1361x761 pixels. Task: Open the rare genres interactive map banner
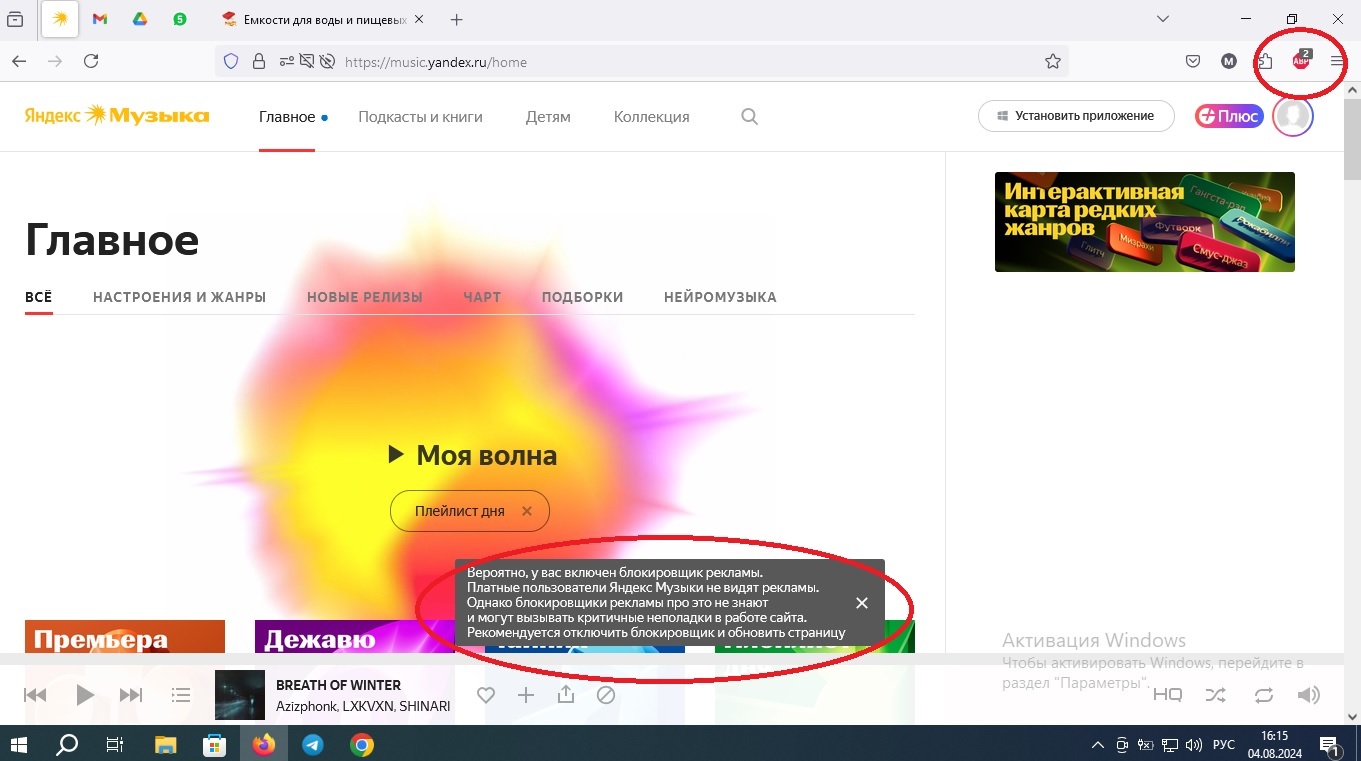[x=1145, y=222]
